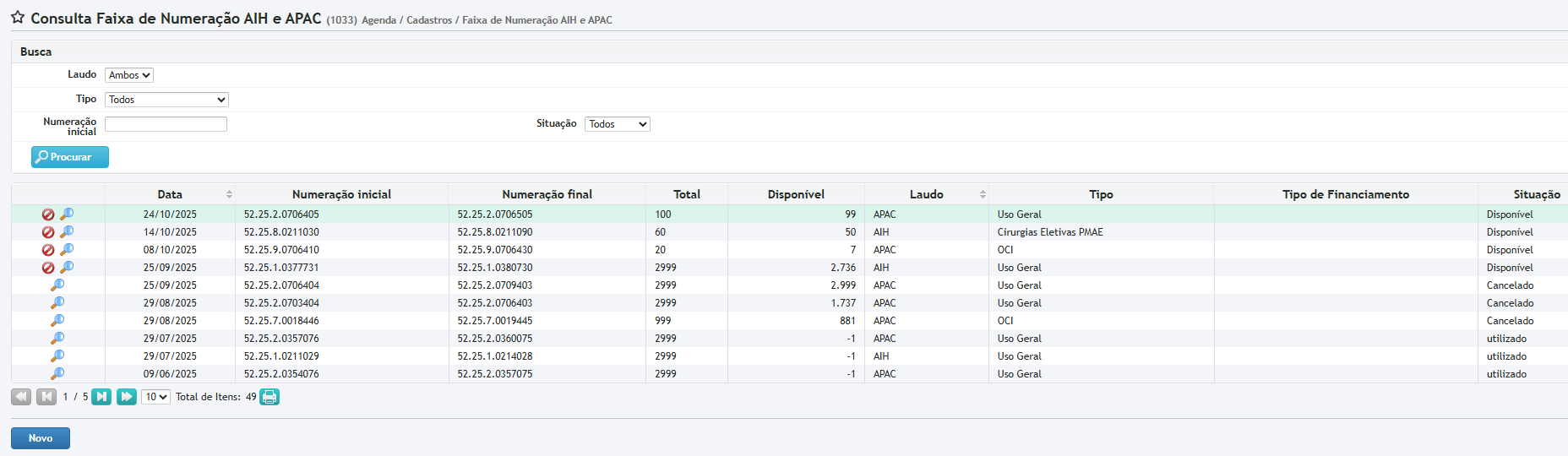This screenshot has height=456, width=1568.
Task: Go to the next page arrow
Action: coord(101,397)
